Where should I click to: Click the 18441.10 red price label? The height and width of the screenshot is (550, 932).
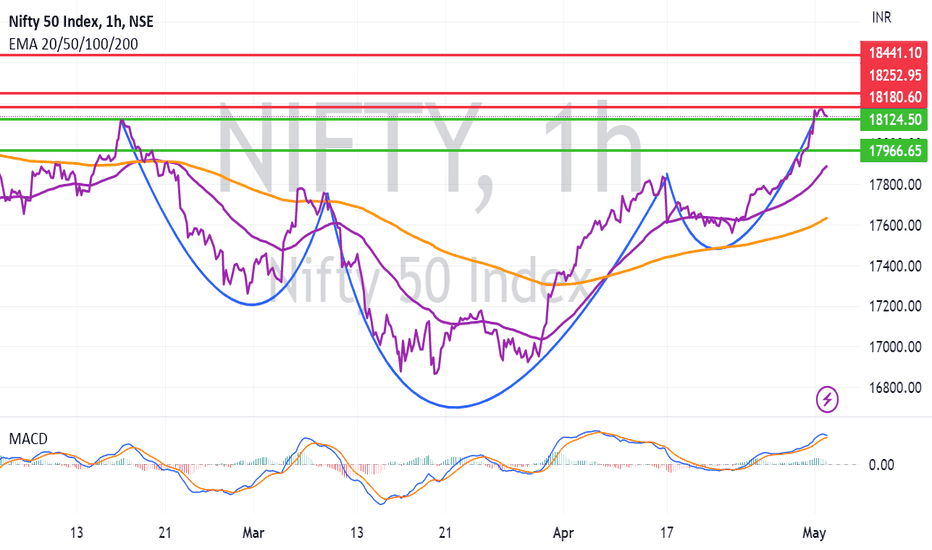click(x=895, y=52)
